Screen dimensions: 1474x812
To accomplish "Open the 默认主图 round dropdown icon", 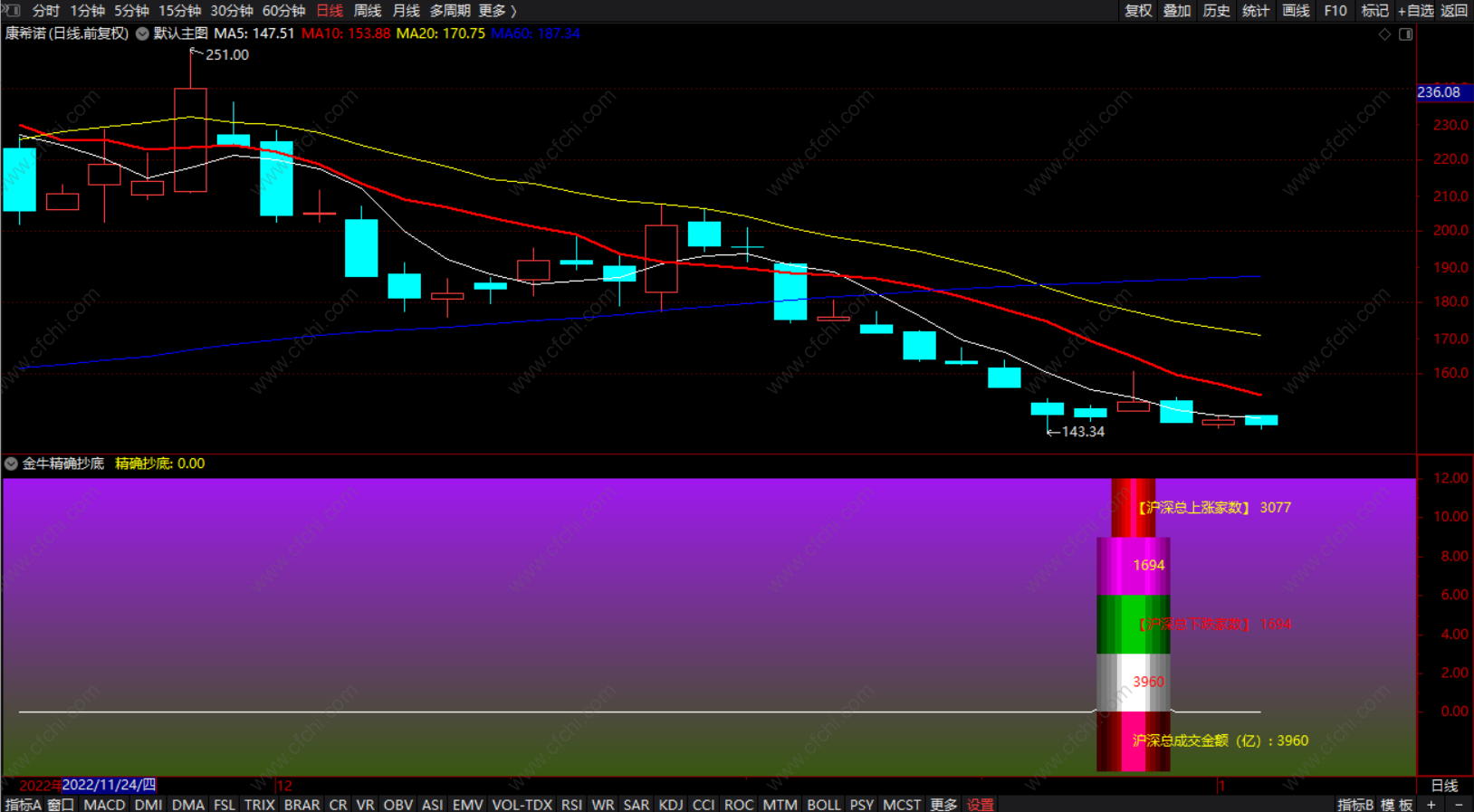I will (142, 33).
